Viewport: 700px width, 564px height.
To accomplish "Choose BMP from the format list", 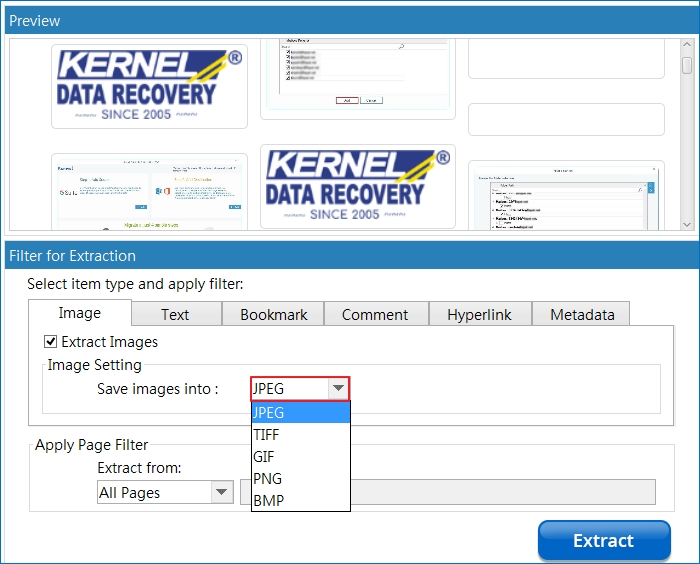I will (300, 500).
